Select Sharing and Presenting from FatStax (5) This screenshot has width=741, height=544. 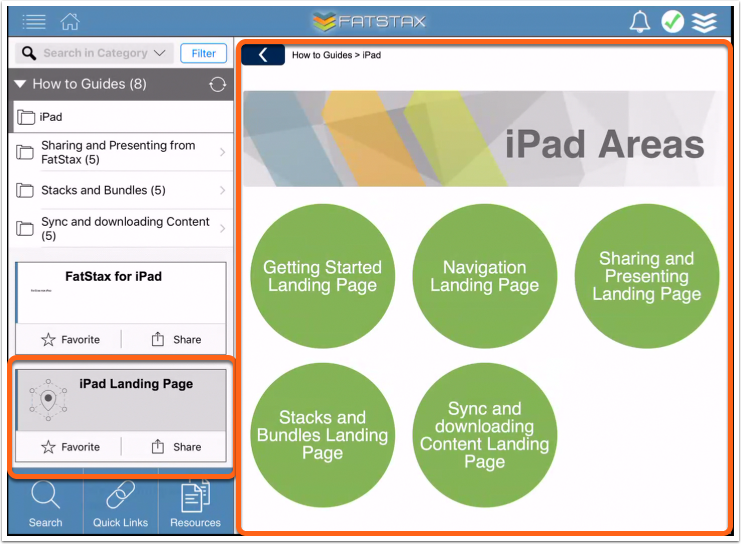click(122, 152)
